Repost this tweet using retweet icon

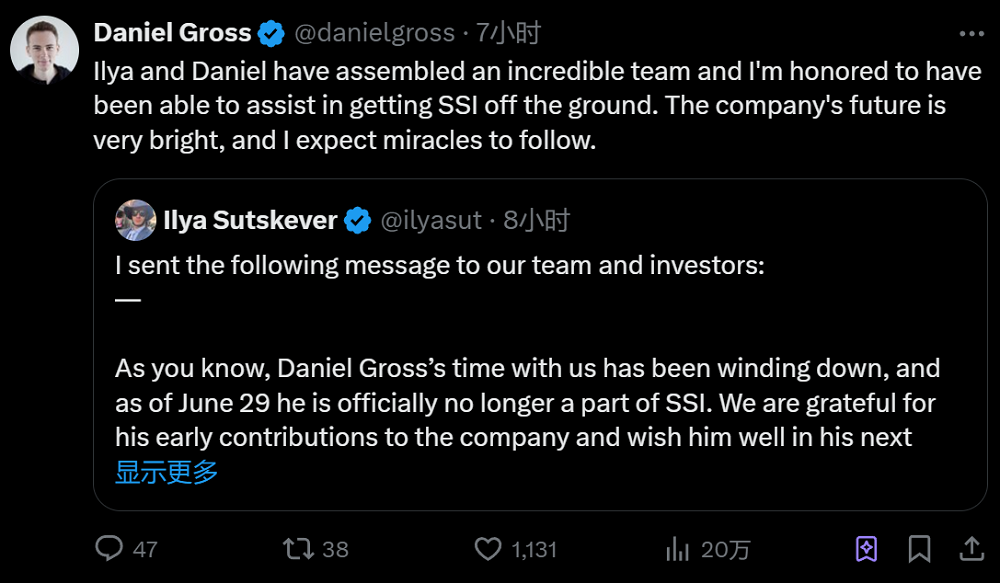pos(297,548)
